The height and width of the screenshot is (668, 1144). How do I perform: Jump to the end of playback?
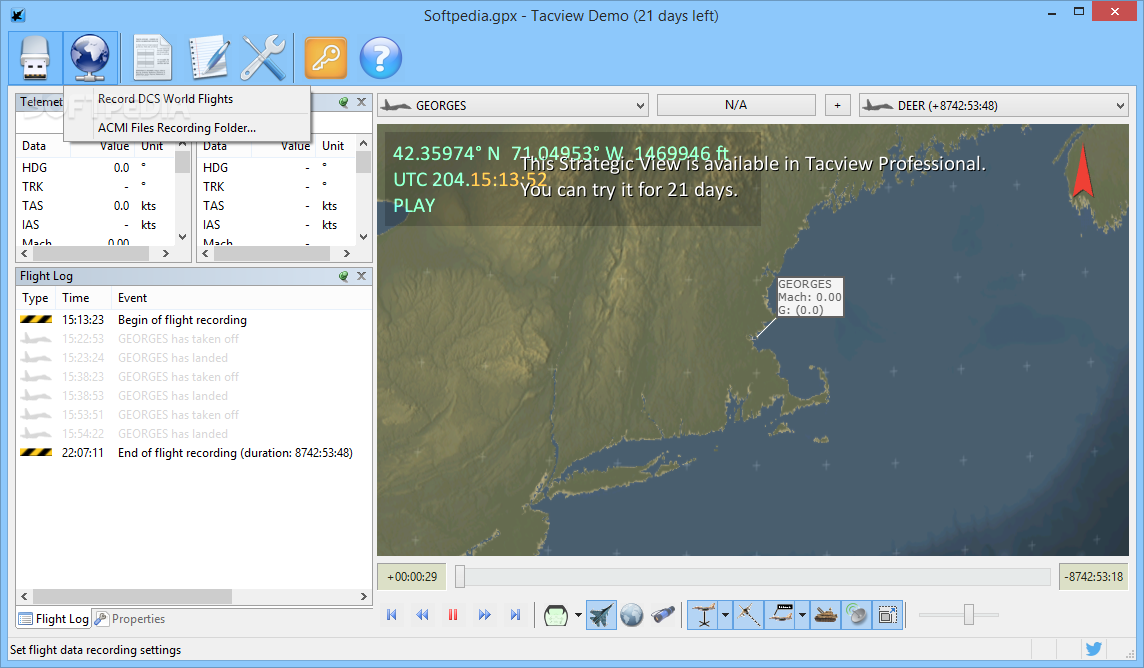click(515, 615)
